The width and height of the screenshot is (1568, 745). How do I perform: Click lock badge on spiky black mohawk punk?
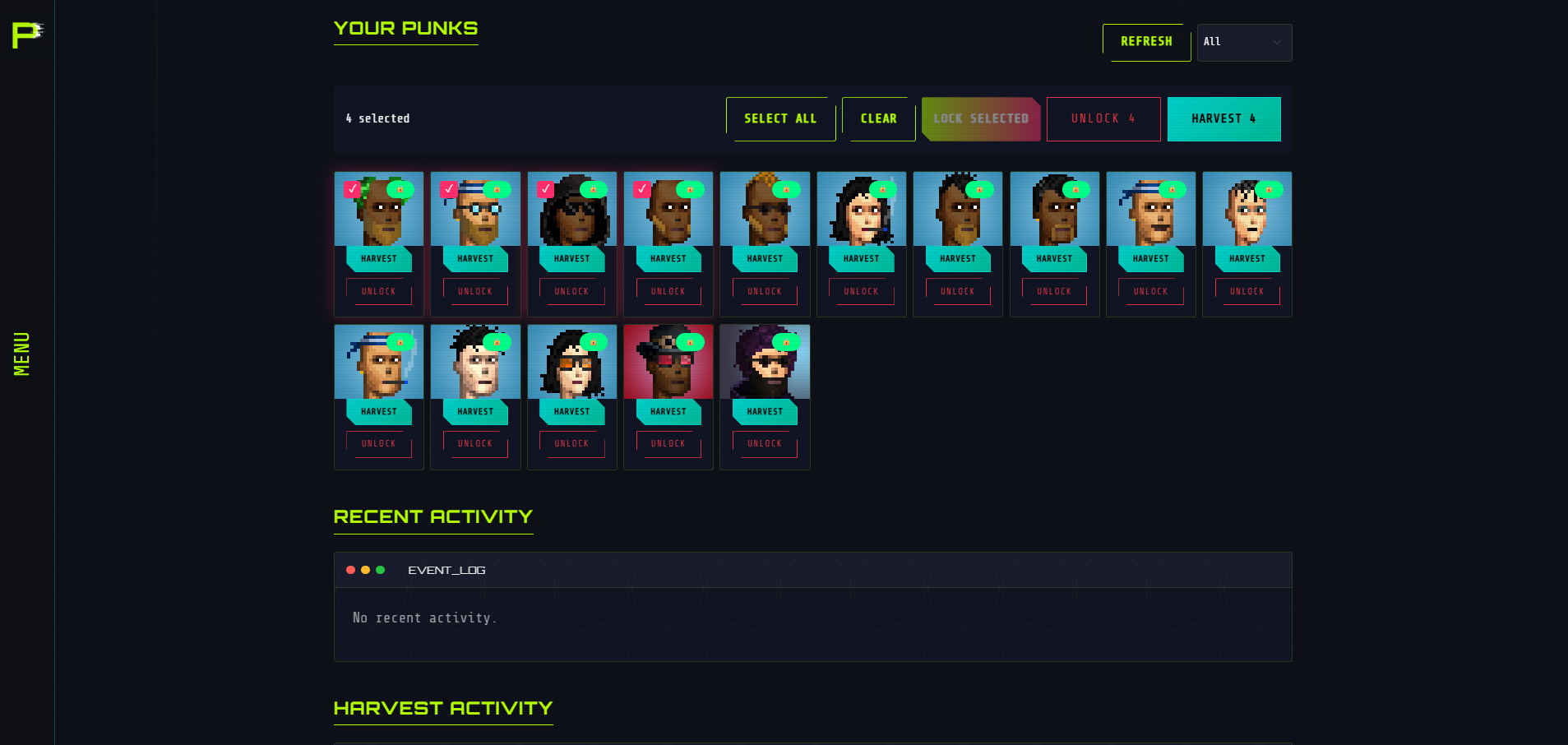click(979, 189)
